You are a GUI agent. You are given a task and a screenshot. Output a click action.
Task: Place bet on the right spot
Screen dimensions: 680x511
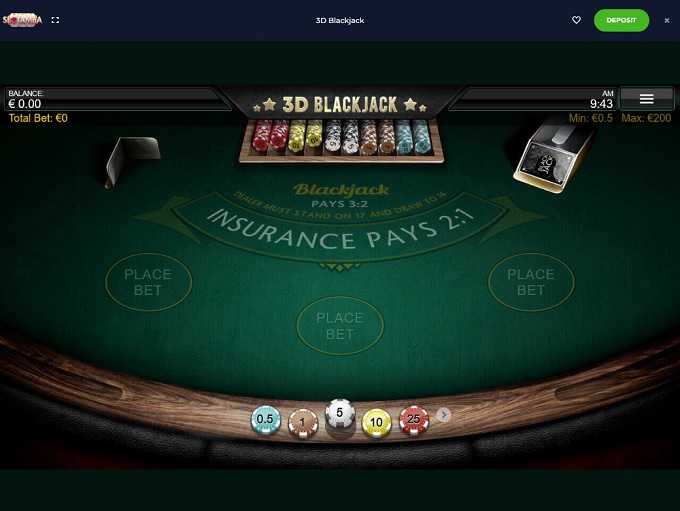tap(531, 282)
